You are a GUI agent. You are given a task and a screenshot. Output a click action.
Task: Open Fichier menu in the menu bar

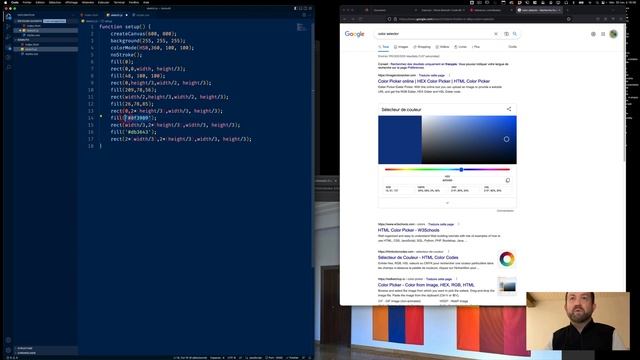click(27, 2)
